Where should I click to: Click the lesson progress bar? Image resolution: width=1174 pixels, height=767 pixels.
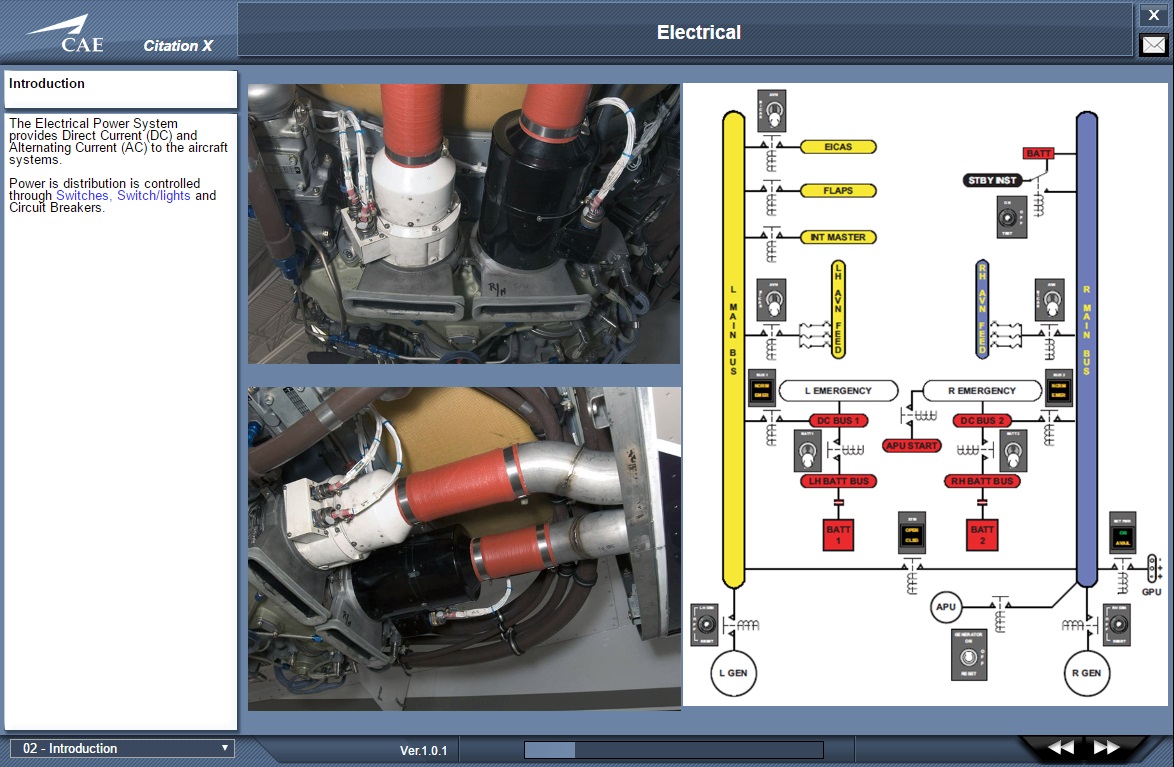click(673, 750)
